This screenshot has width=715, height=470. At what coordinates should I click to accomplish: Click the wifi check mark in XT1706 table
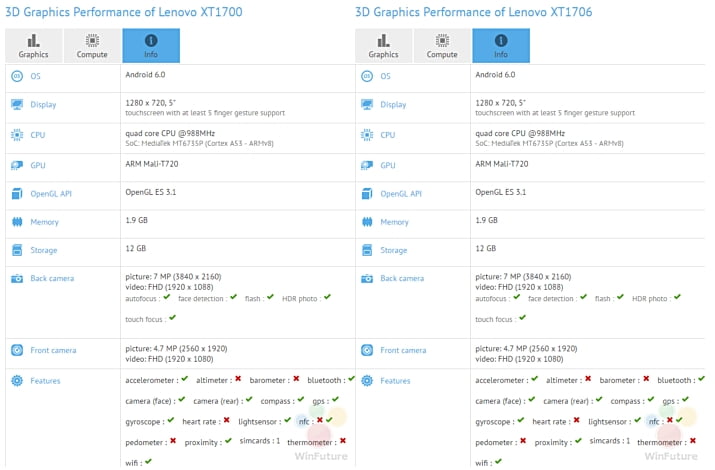click(x=498, y=461)
